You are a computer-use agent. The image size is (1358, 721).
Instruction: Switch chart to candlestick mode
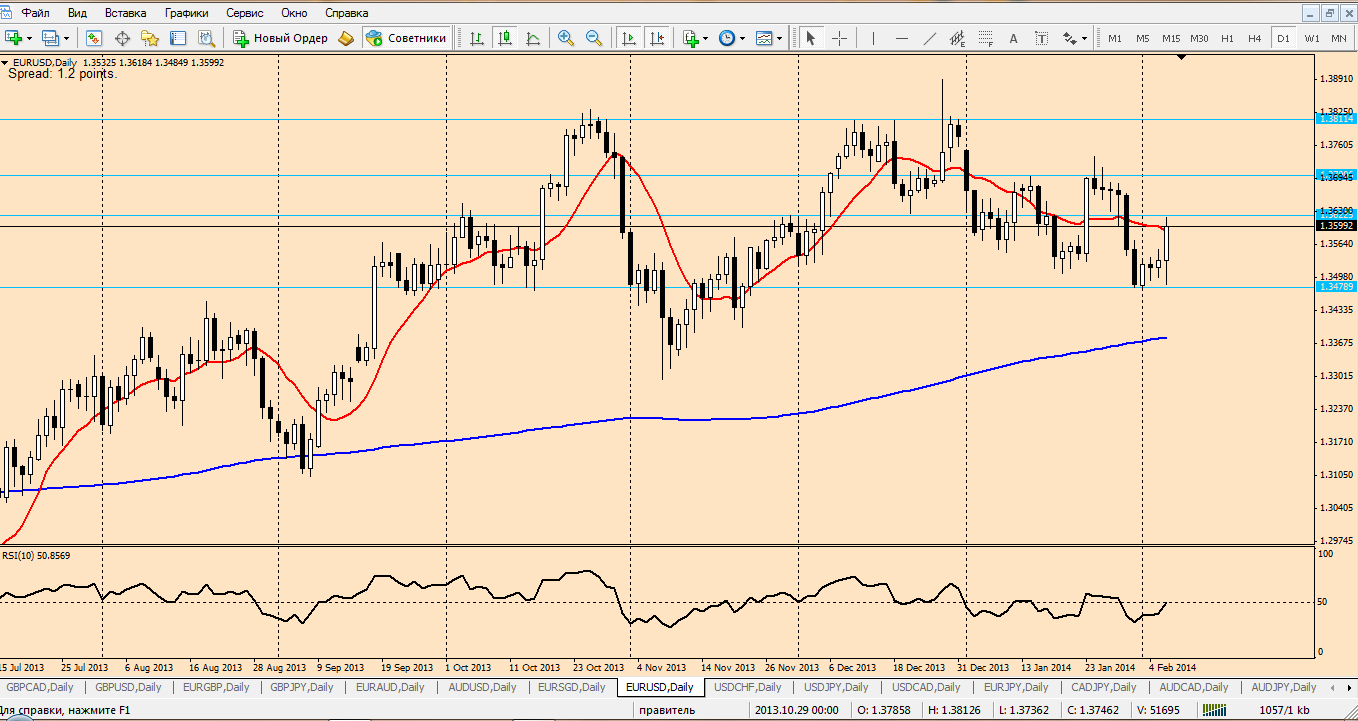pyautogui.click(x=505, y=38)
